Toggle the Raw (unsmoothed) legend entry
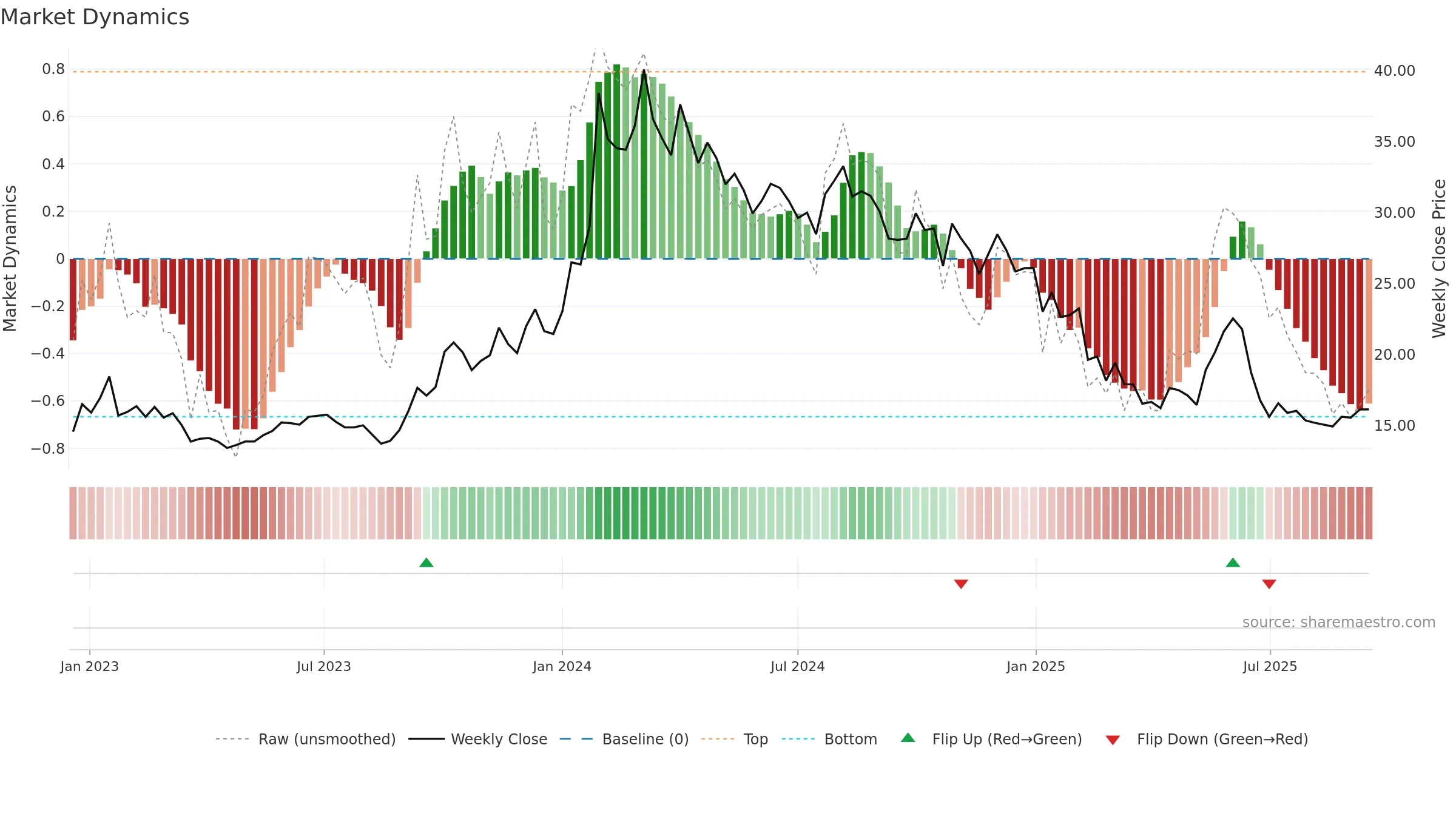The width and height of the screenshot is (1456, 819). pos(305,739)
